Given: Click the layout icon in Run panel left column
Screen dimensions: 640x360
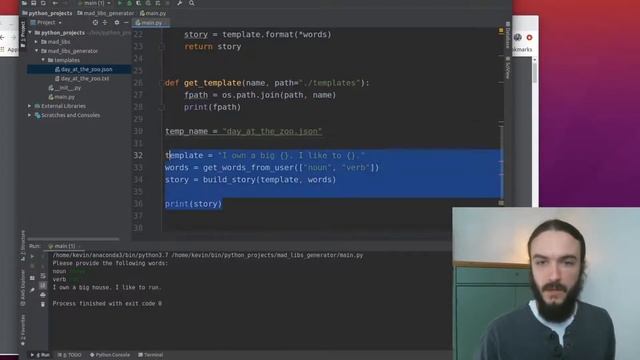Looking at the screenshot, I should point(32,278).
